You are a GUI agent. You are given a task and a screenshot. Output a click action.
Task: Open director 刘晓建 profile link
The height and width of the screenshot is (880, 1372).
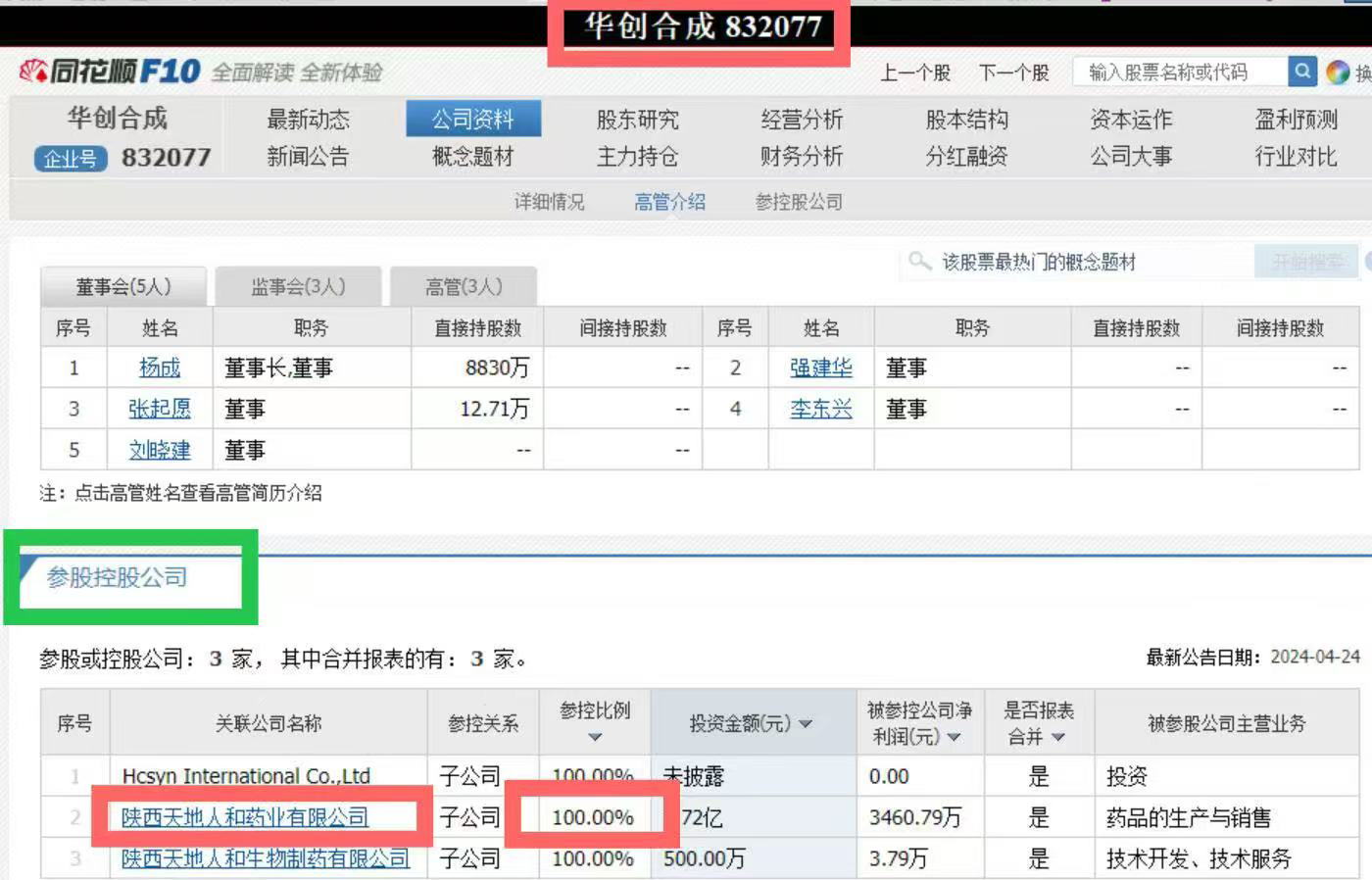160,450
